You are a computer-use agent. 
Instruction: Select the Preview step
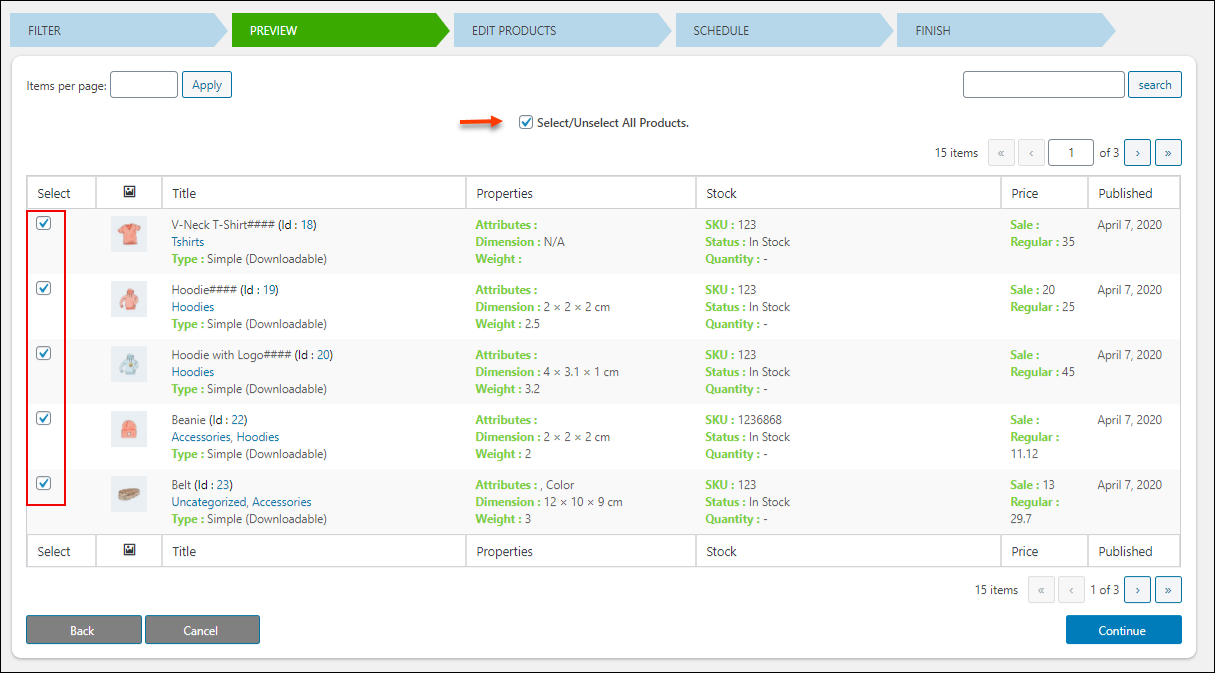click(340, 30)
